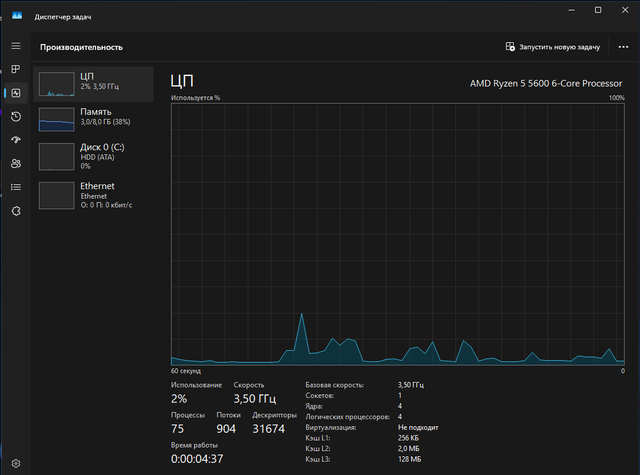Click the '3,50 ГГц' speed value

pyautogui.click(x=255, y=399)
